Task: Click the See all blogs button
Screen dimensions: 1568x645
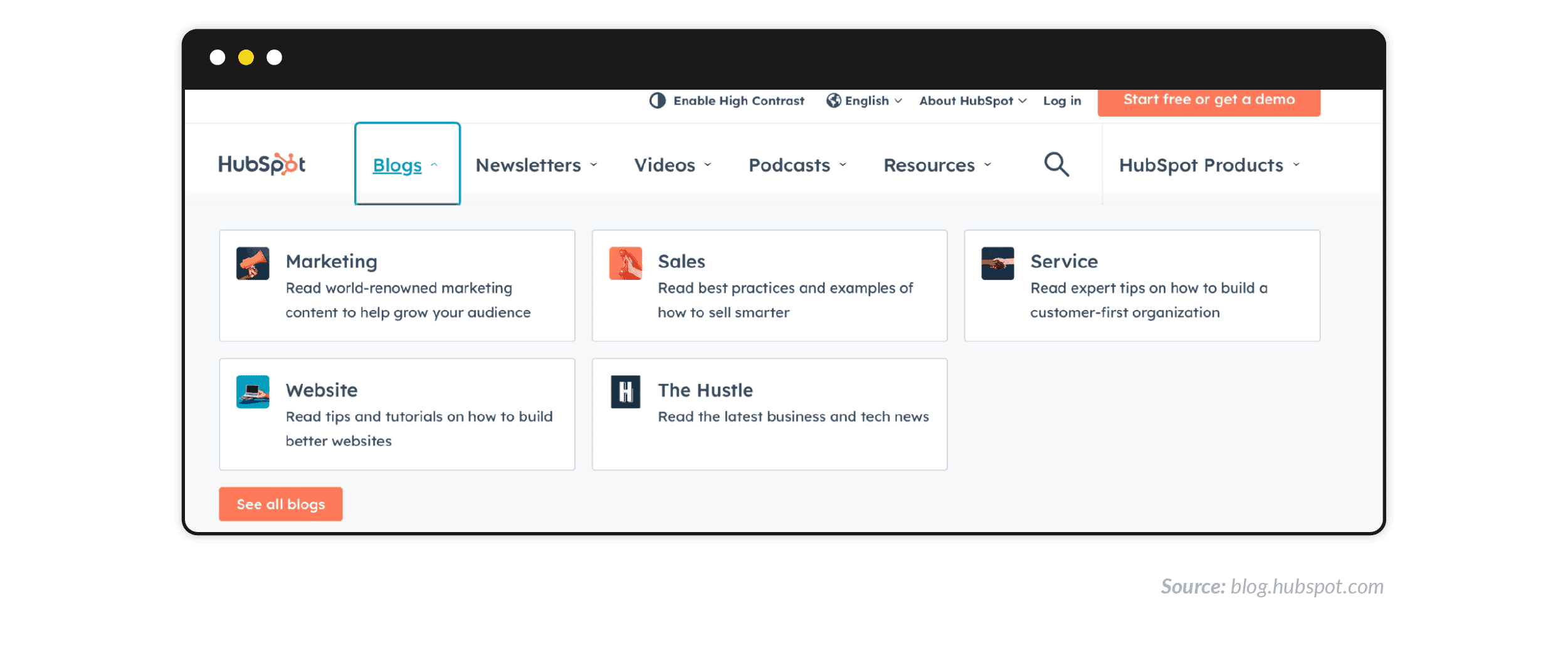Action: (x=280, y=504)
